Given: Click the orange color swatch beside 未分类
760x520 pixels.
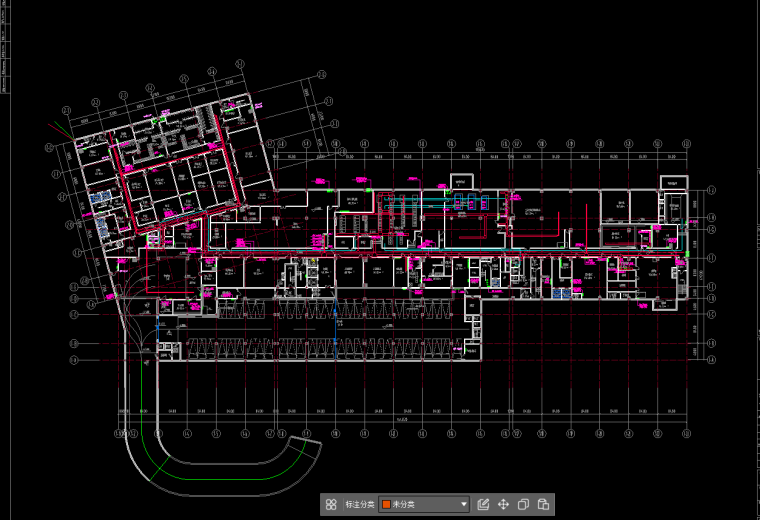Looking at the screenshot, I should (x=386, y=505).
